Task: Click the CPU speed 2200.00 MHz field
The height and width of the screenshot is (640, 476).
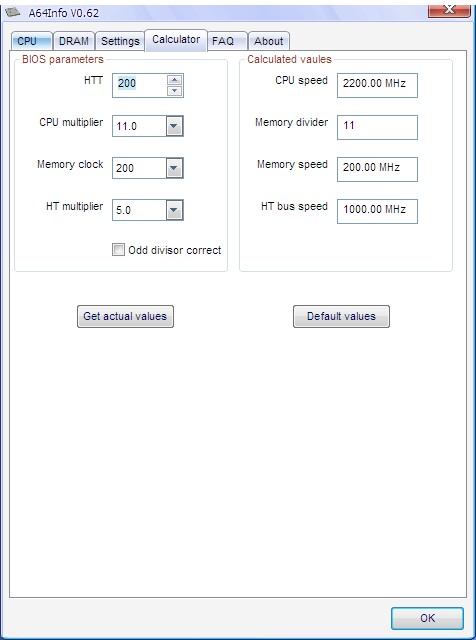Action: click(377, 85)
